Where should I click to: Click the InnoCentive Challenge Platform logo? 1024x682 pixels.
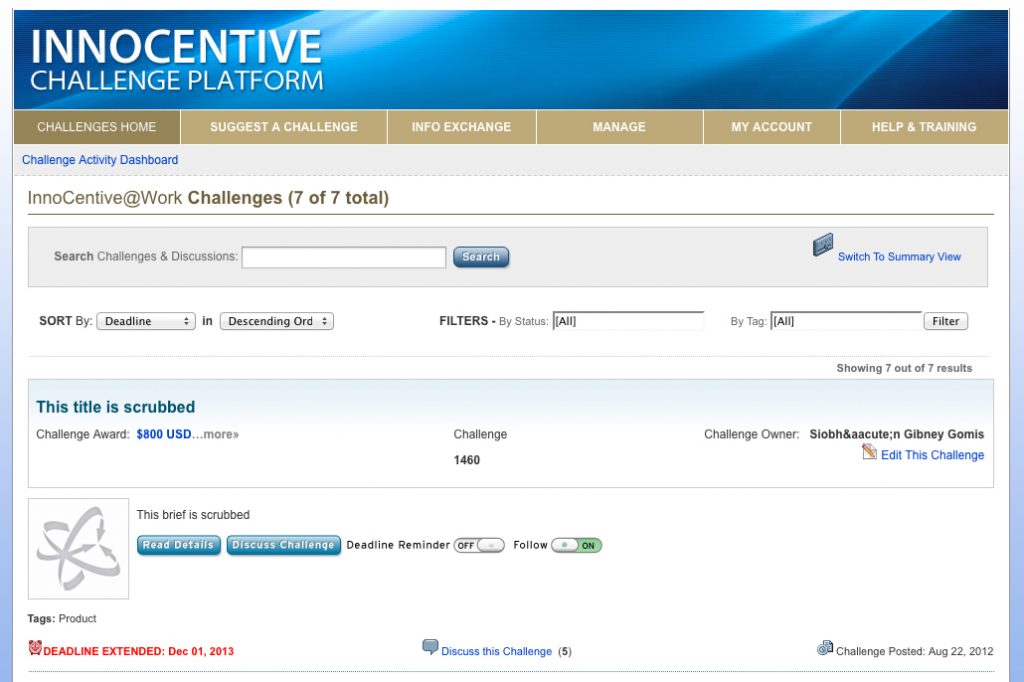tap(177, 60)
